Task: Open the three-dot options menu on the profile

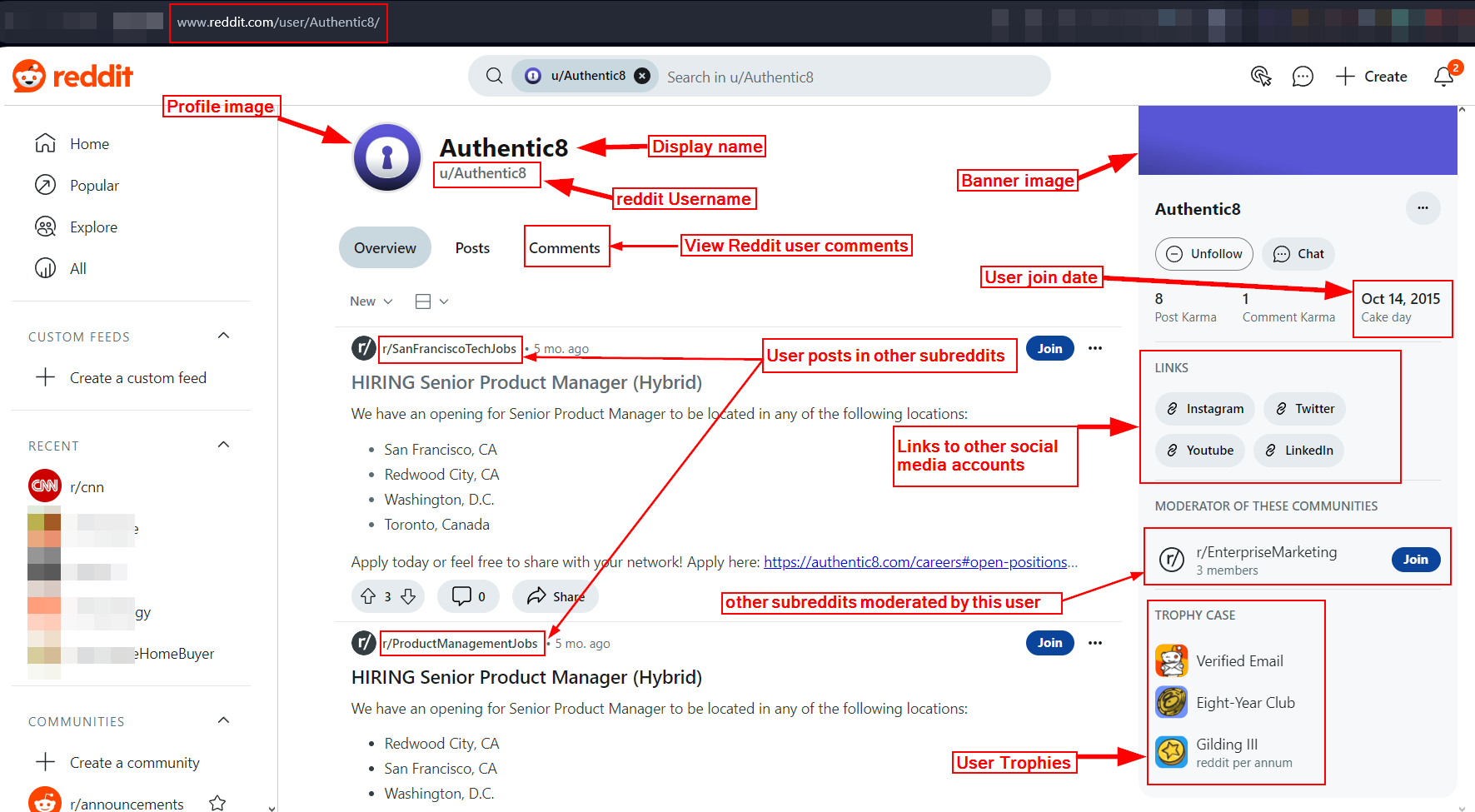Action: [1423, 208]
